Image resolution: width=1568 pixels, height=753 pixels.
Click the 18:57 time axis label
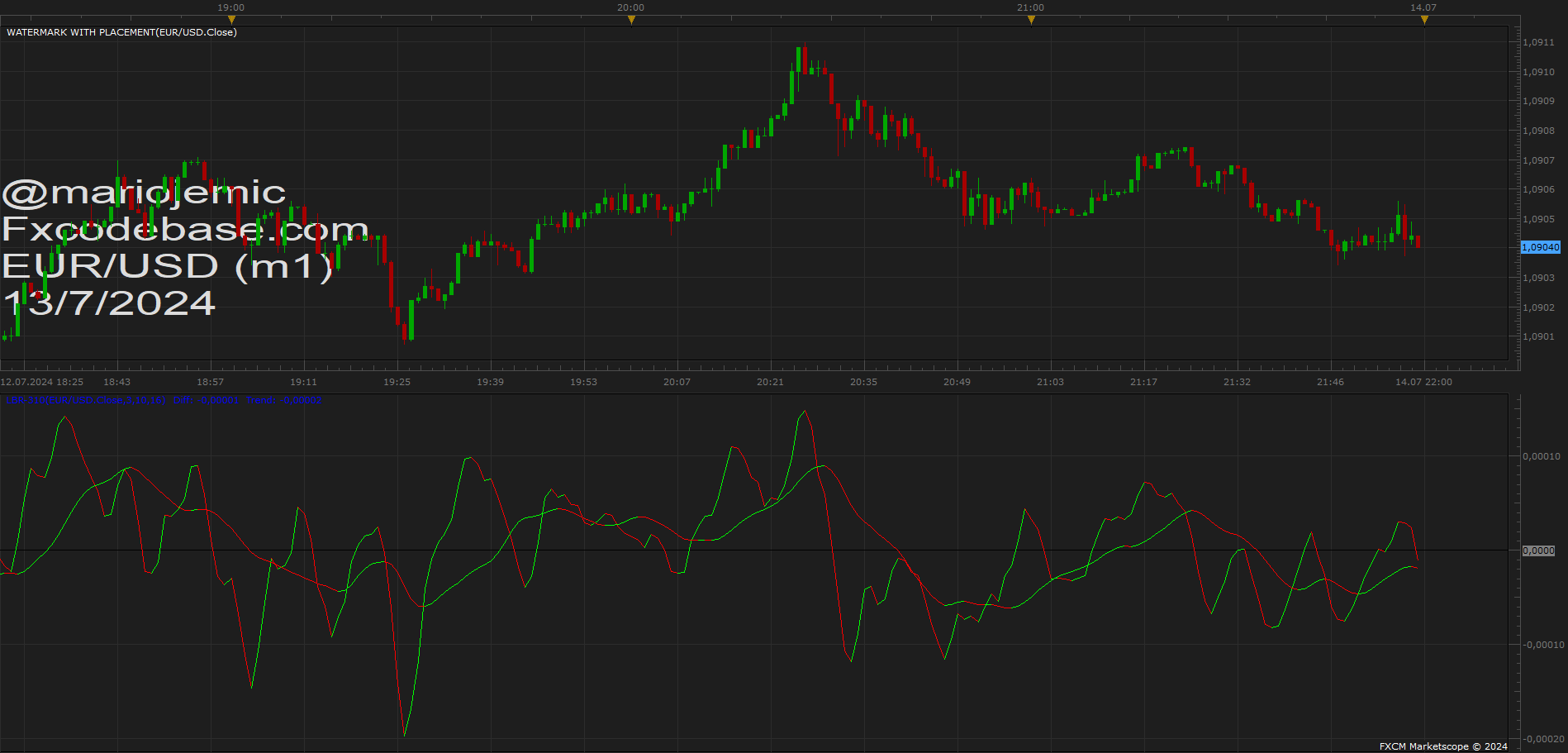(x=210, y=382)
